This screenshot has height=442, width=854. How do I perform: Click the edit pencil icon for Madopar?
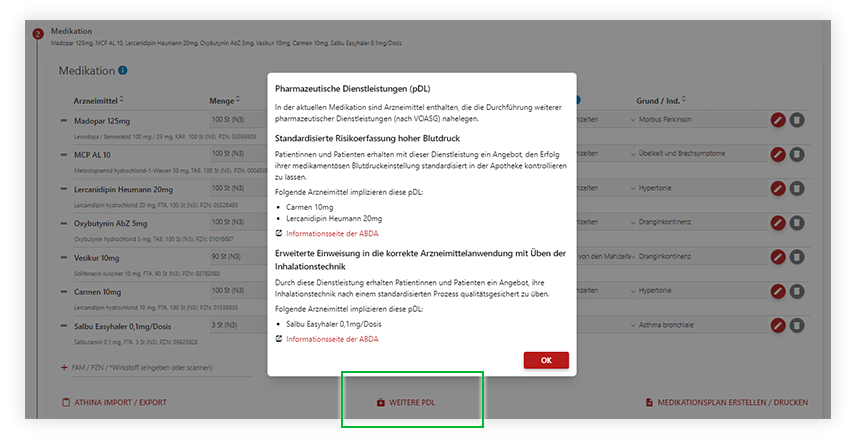[x=778, y=120]
